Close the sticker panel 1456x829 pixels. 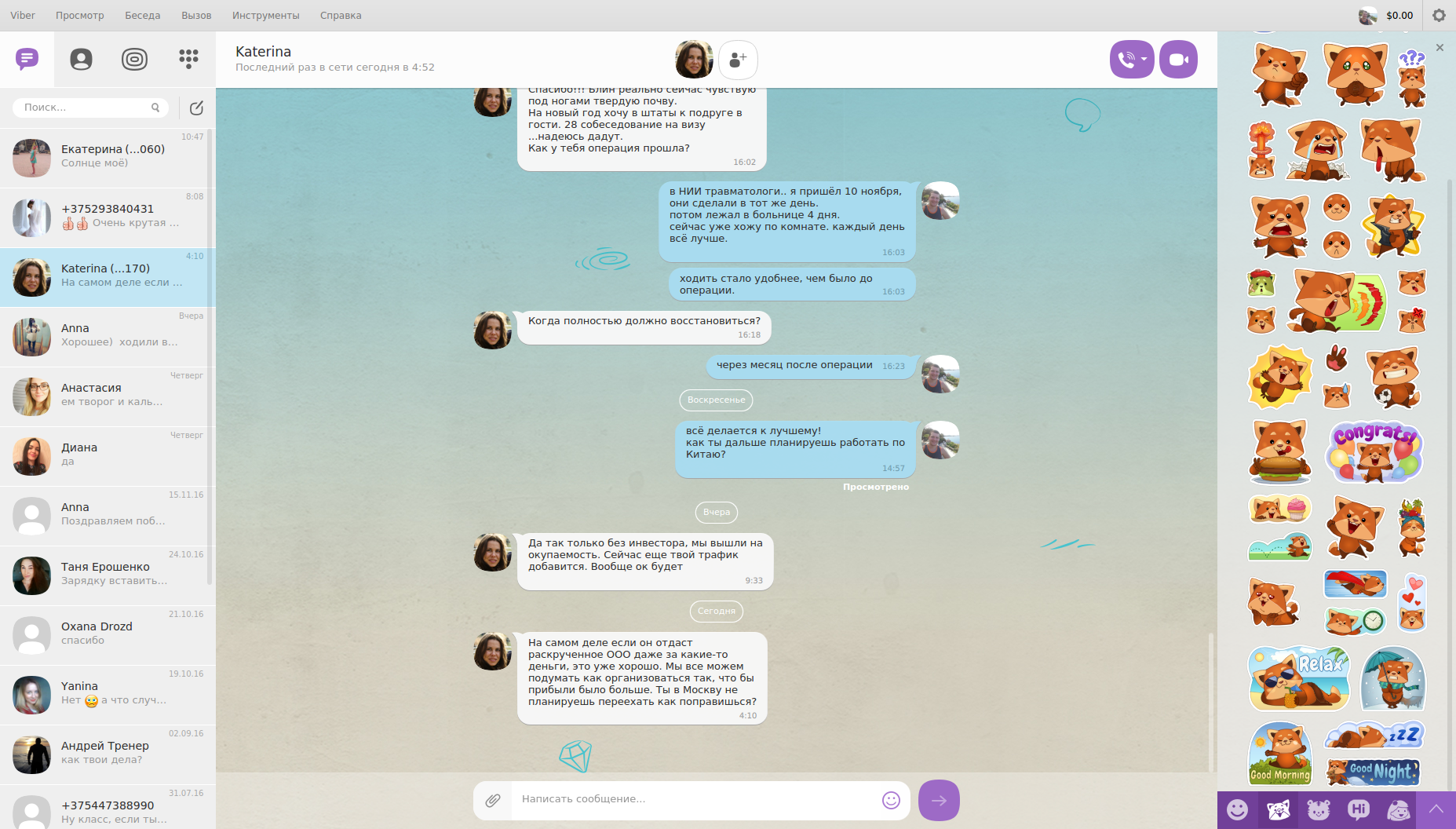point(1440,48)
